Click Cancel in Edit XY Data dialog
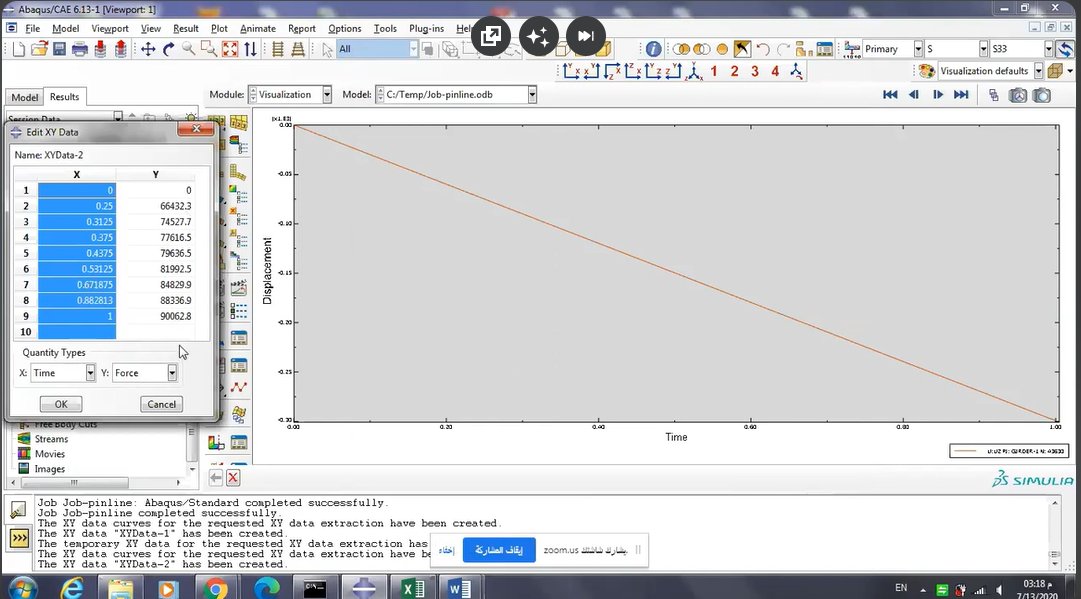This screenshot has width=1081, height=599. tap(161, 404)
